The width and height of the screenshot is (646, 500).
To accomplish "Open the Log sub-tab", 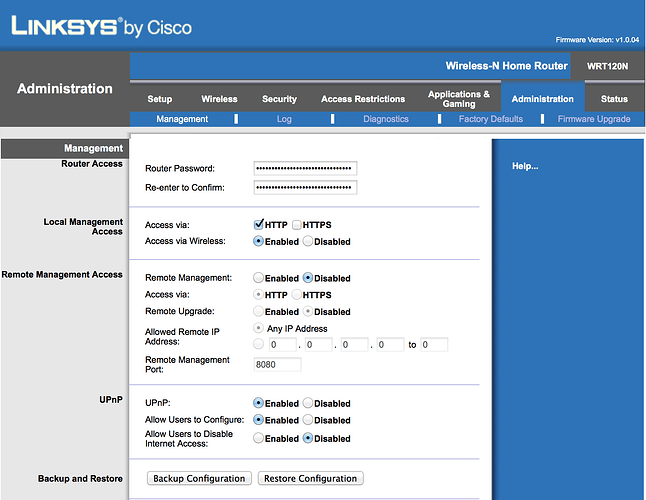I will tap(284, 119).
